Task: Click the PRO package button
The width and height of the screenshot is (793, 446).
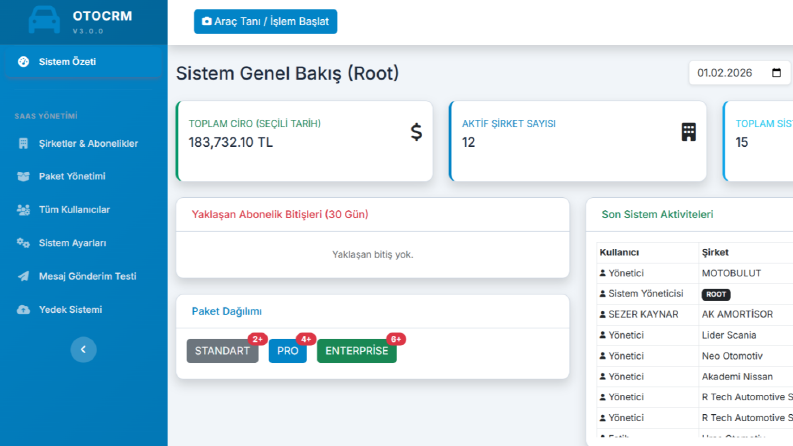Action: click(288, 351)
